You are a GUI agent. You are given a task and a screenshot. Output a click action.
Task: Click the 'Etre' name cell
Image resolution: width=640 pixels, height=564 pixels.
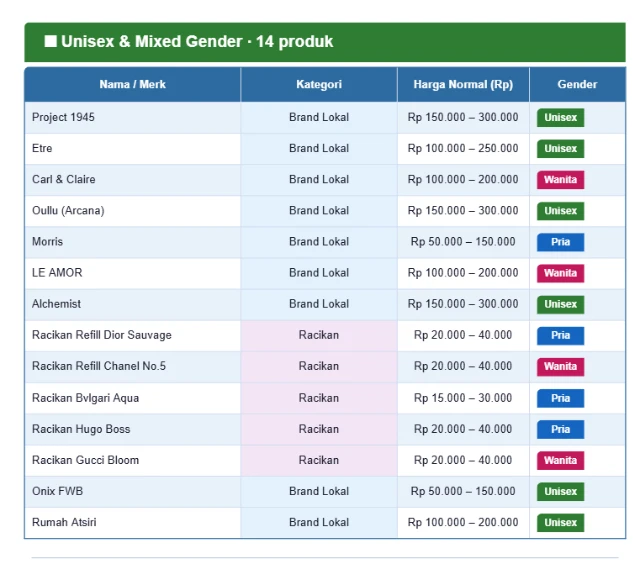[x=133, y=149]
